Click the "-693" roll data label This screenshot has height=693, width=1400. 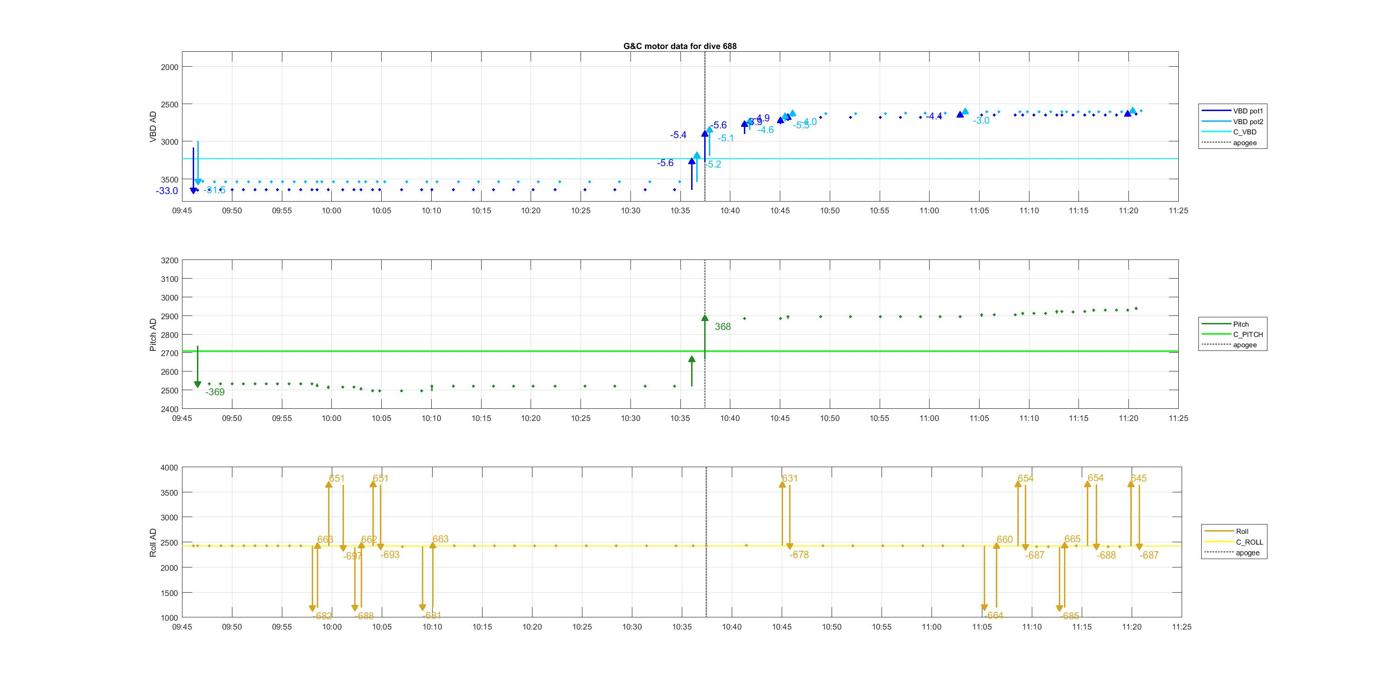click(390, 555)
